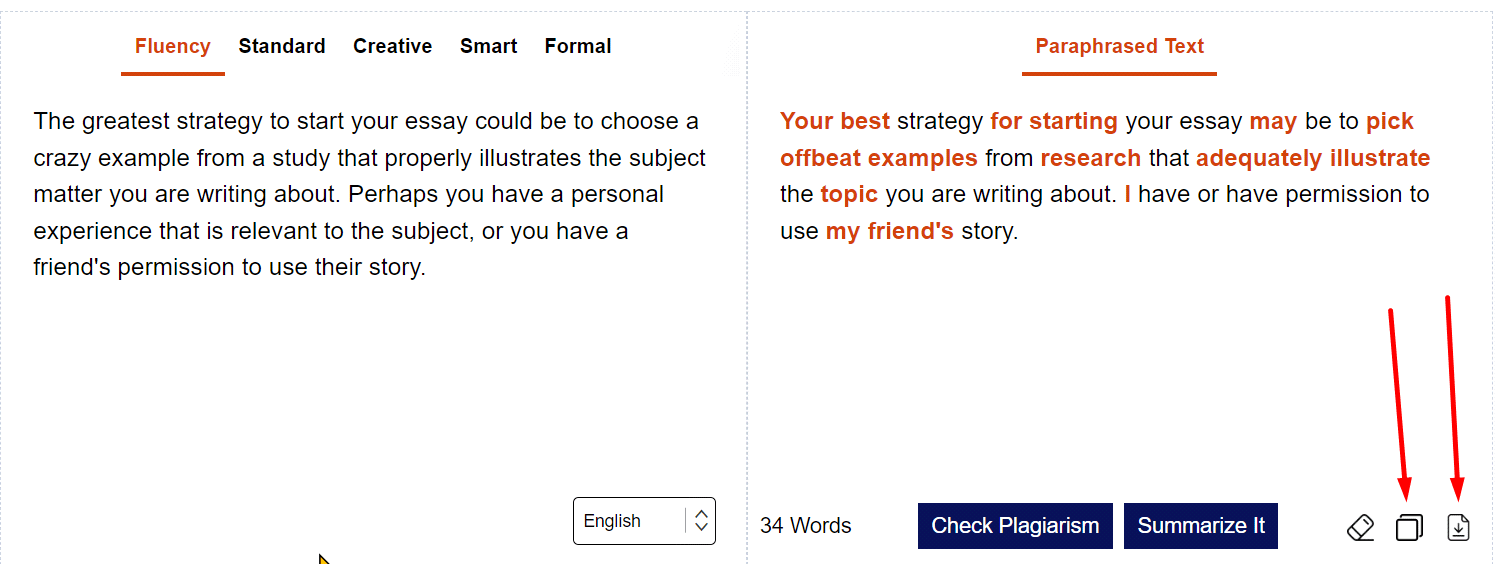1501x564 pixels.
Task: Click the highlighted phrase "offbeat examples"
Action: (x=879, y=158)
